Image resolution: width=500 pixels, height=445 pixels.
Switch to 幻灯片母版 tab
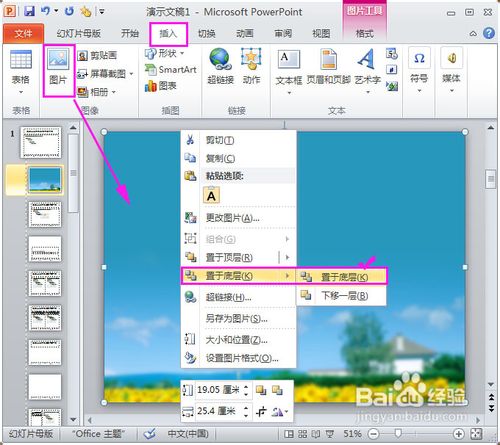[78, 33]
